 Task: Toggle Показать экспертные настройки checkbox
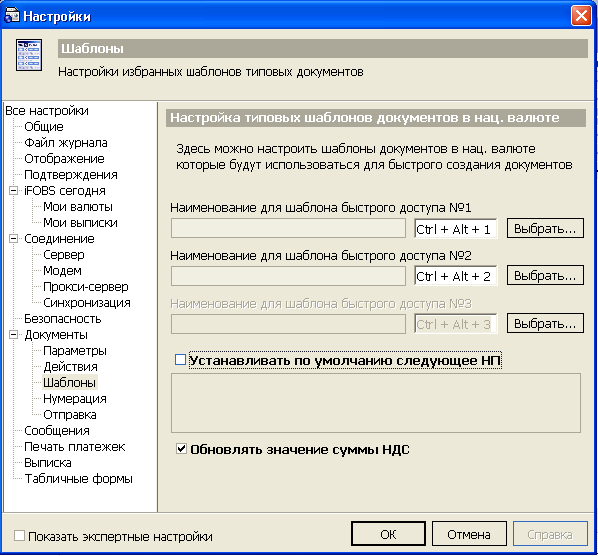coord(19,535)
